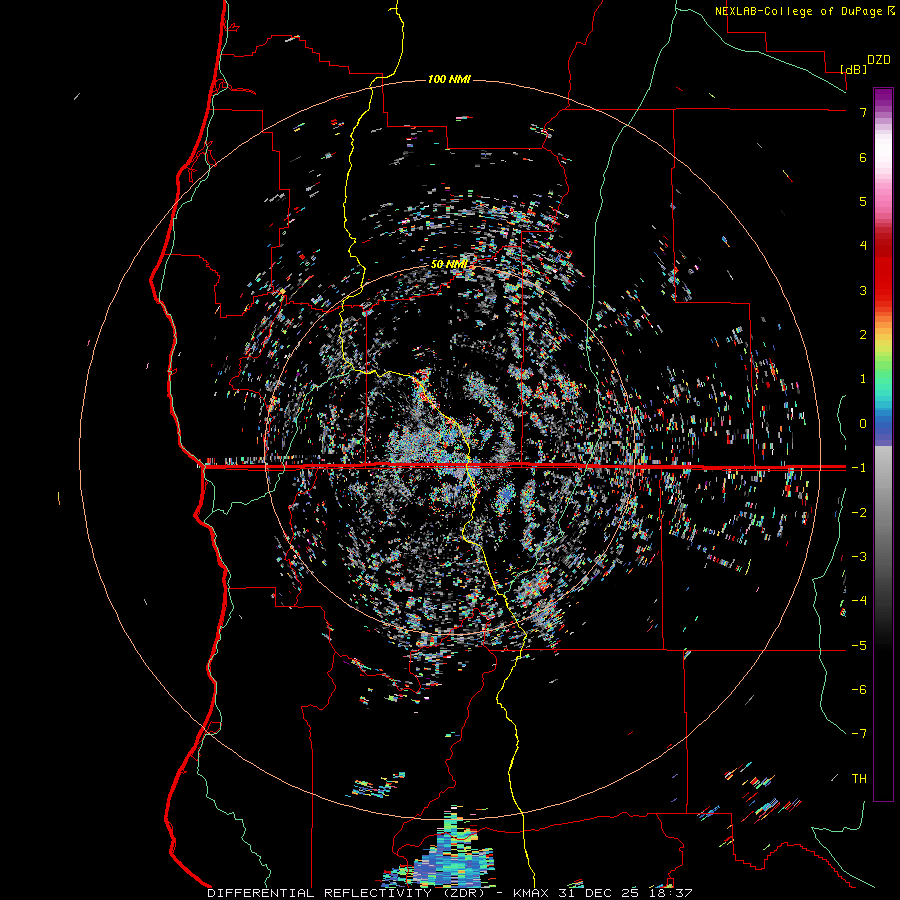Click the -1 value on the color scale

click(859, 468)
